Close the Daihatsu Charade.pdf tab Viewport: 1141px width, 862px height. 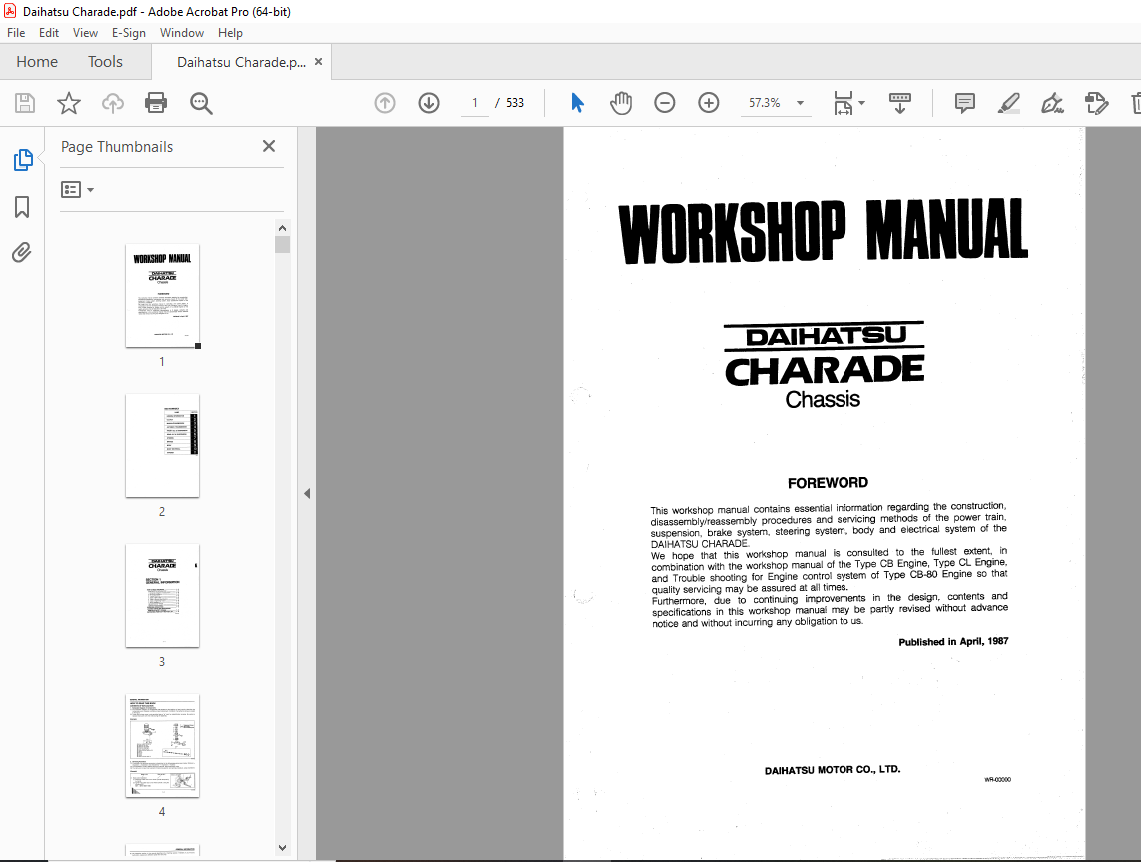318,62
